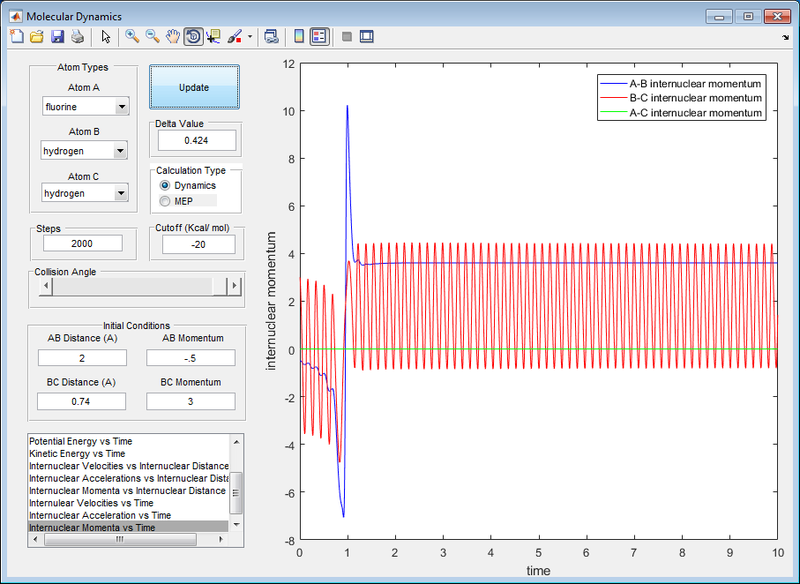
Task: Click the Collision Angle slider thumb
Action: click(x=220, y=286)
